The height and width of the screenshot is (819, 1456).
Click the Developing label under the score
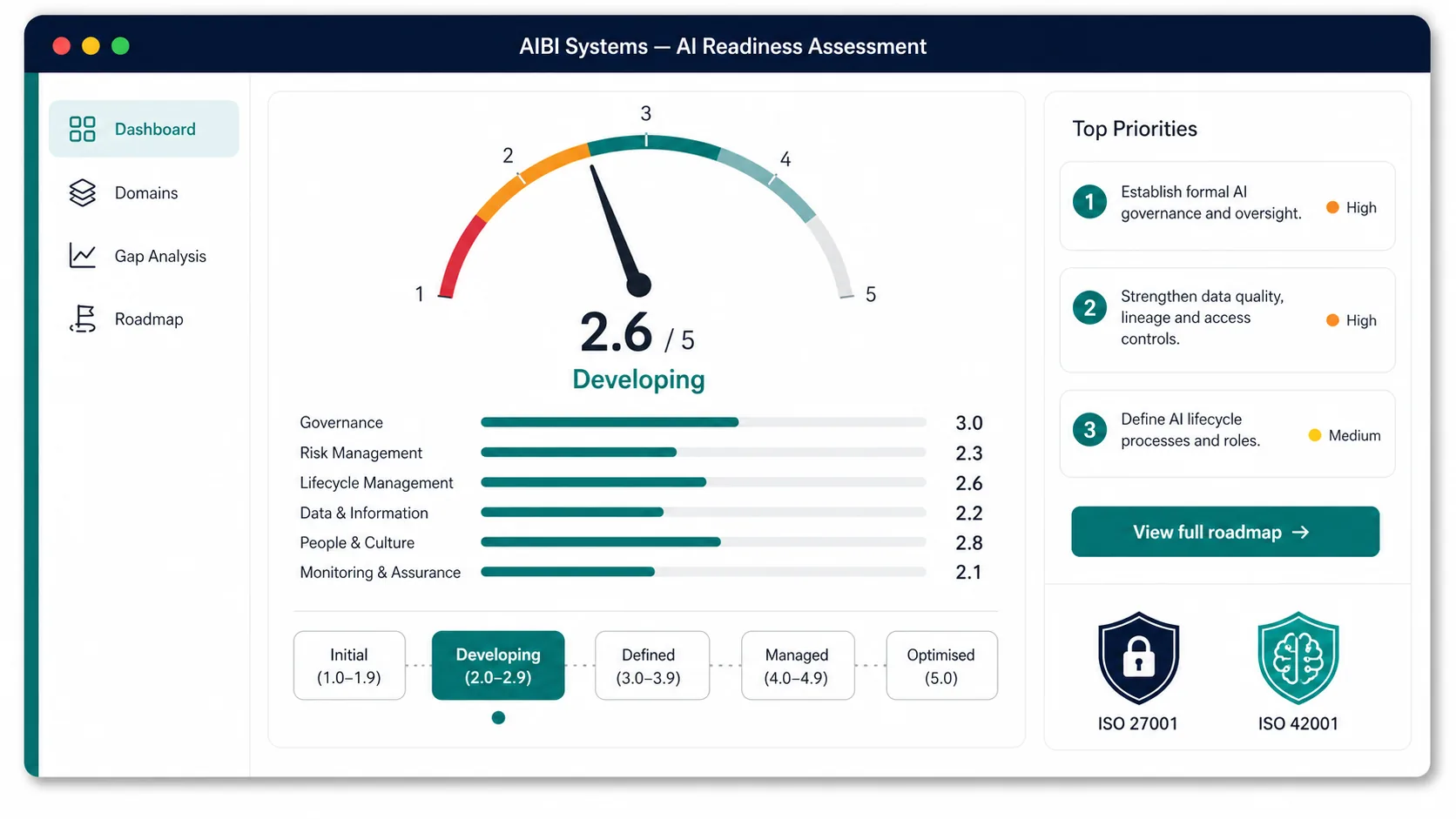click(x=638, y=379)
